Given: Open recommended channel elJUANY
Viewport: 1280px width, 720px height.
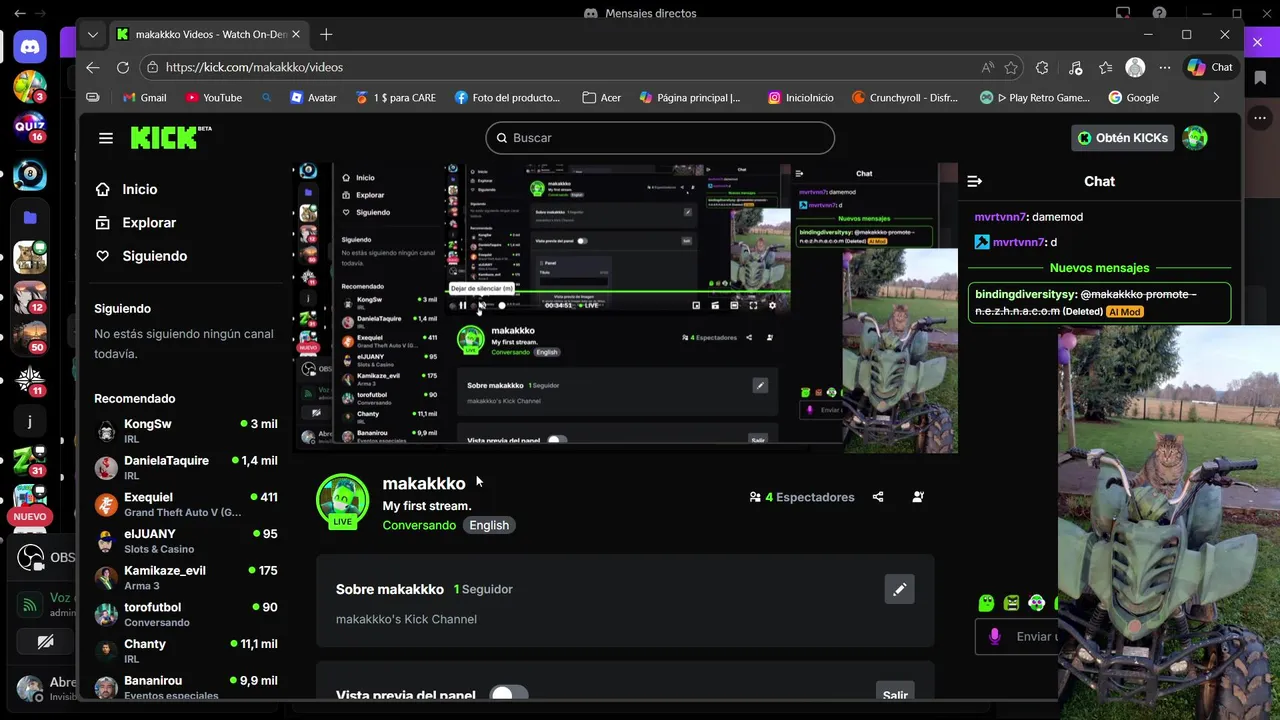Looking at the screenshot, I should [186, 541].
